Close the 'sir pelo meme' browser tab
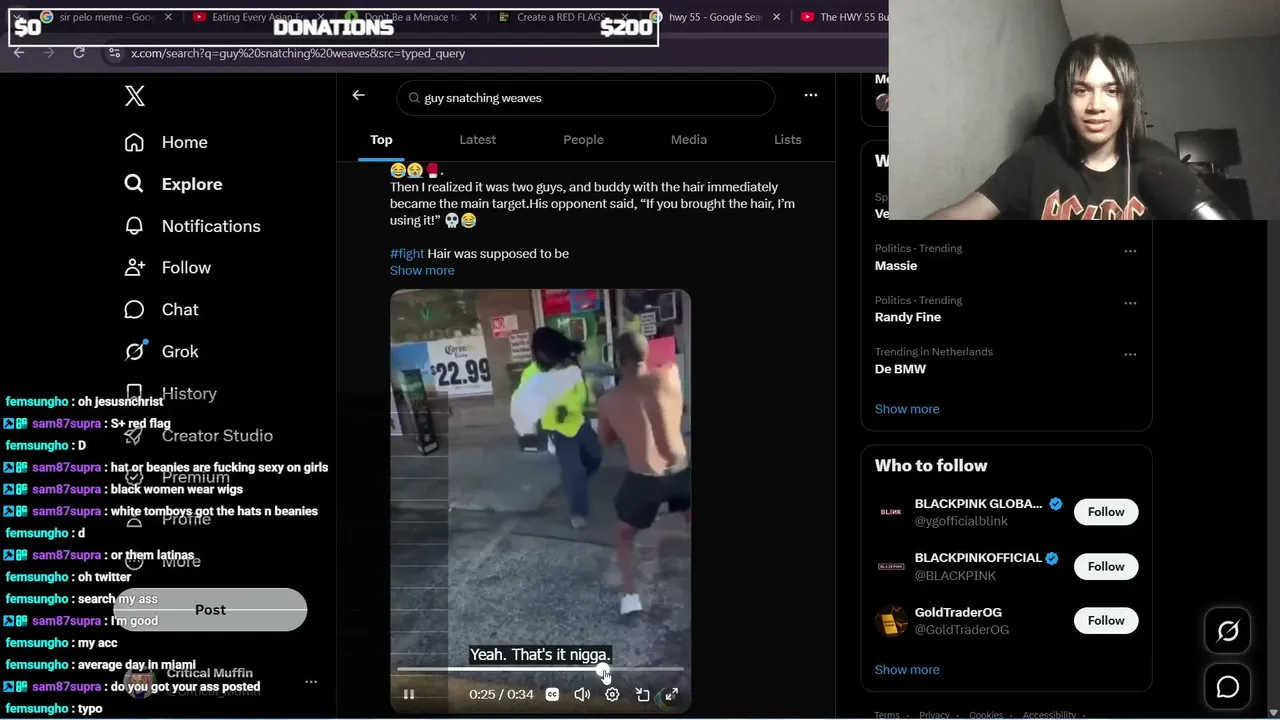 tap(168, 17)
